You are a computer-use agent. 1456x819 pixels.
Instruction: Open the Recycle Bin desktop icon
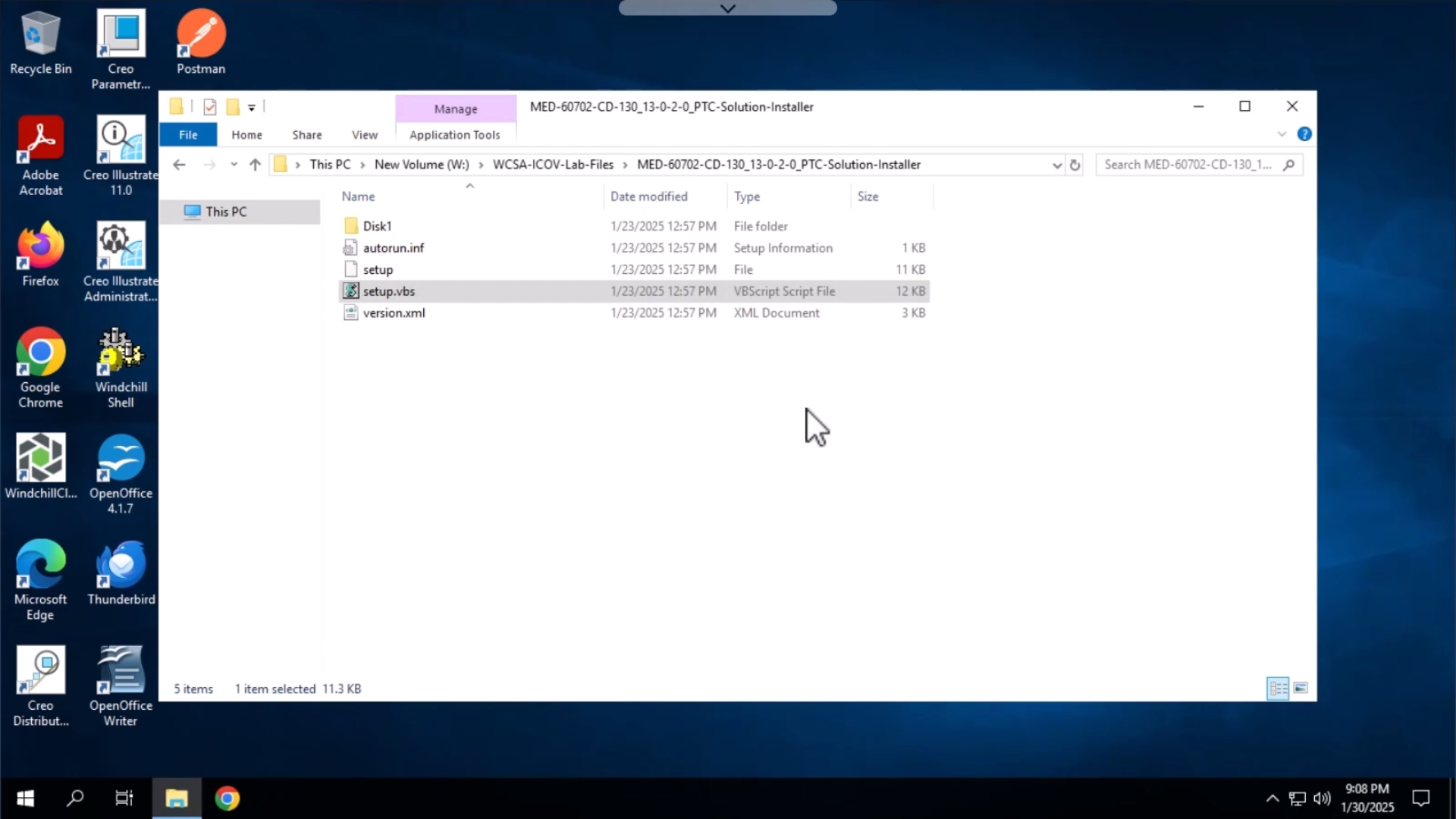(40, 43)
